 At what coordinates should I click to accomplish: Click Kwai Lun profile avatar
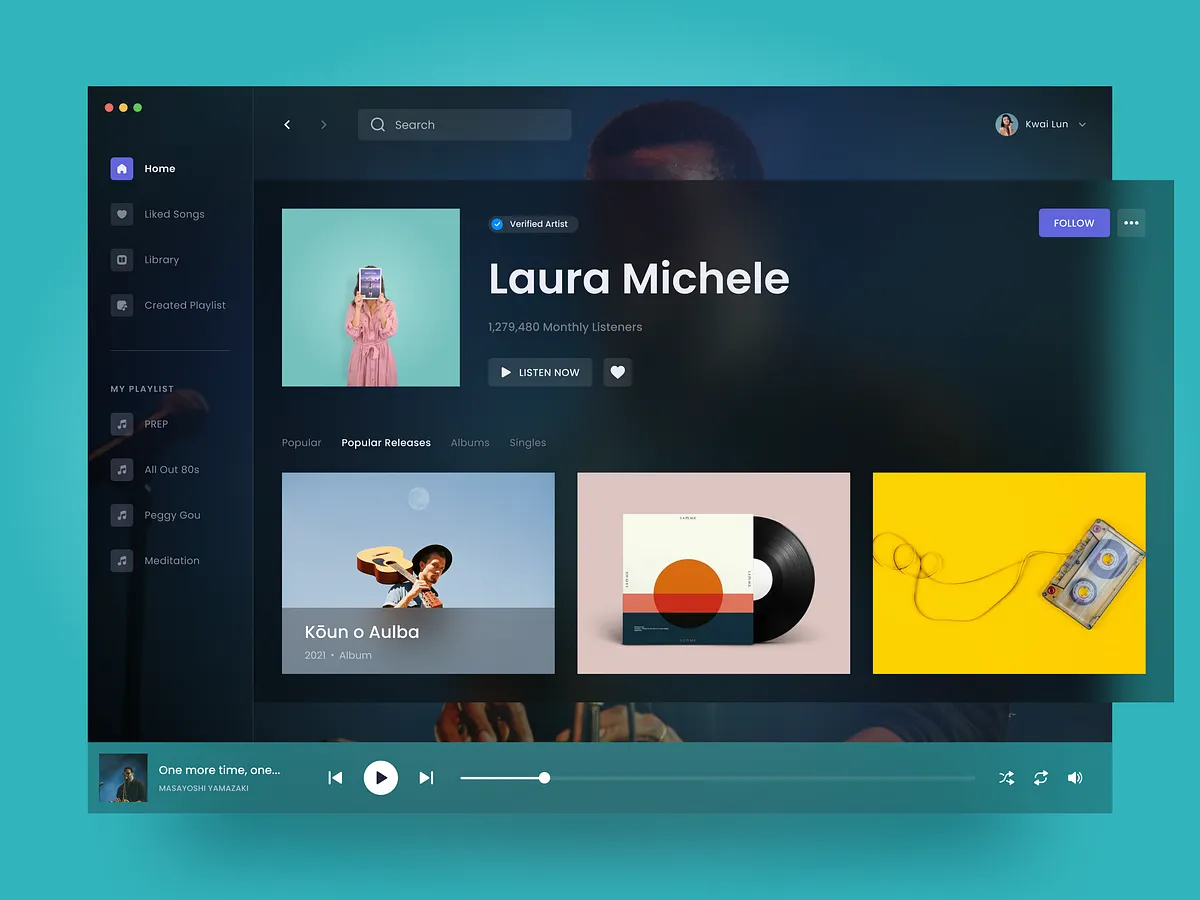(x=1007, y=125)
